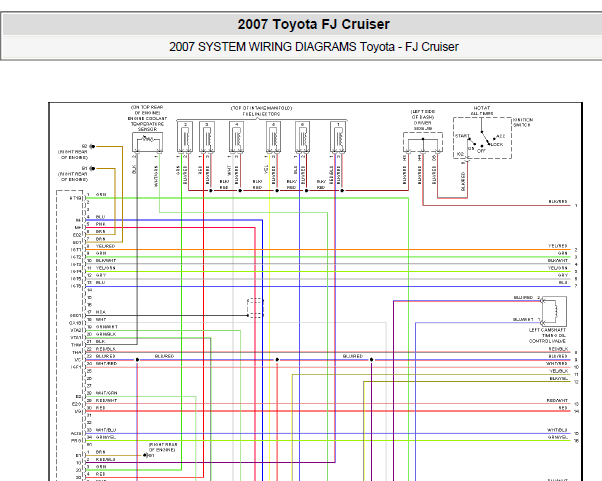The image size is (602, 481).
Task: Click the YEL/BLK label at right edge
Action: [558, 371]
